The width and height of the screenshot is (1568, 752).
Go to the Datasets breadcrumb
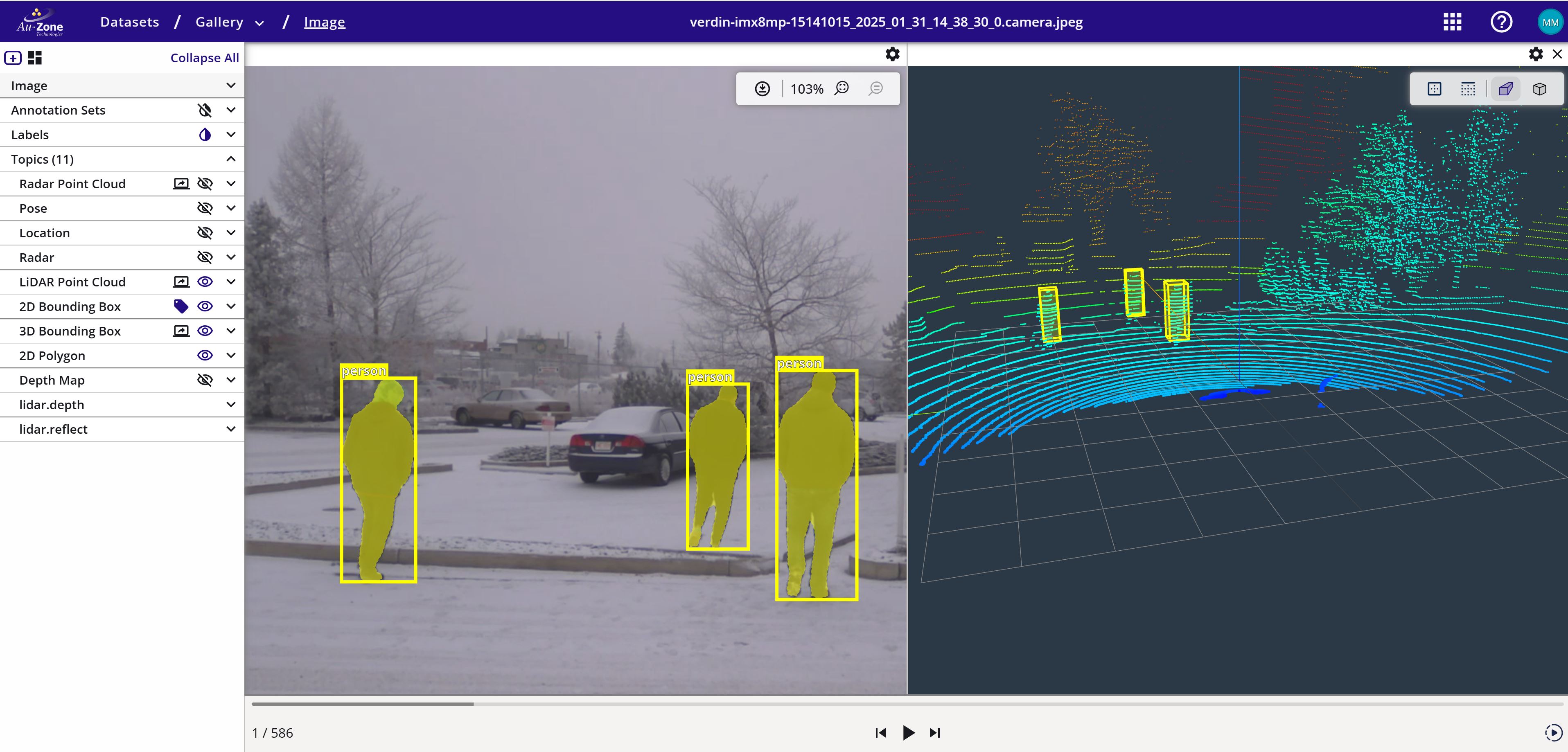[130, 22]
